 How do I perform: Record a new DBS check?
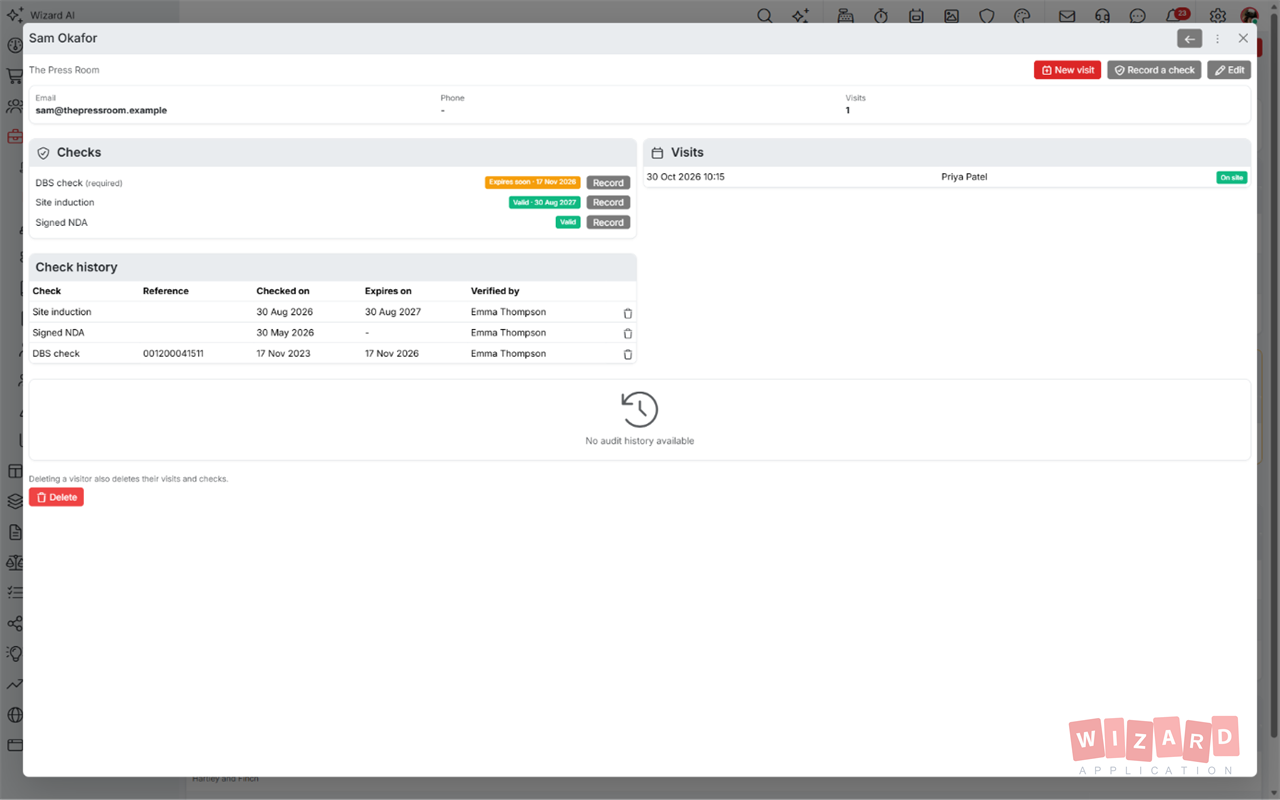[x=608, y=183]
